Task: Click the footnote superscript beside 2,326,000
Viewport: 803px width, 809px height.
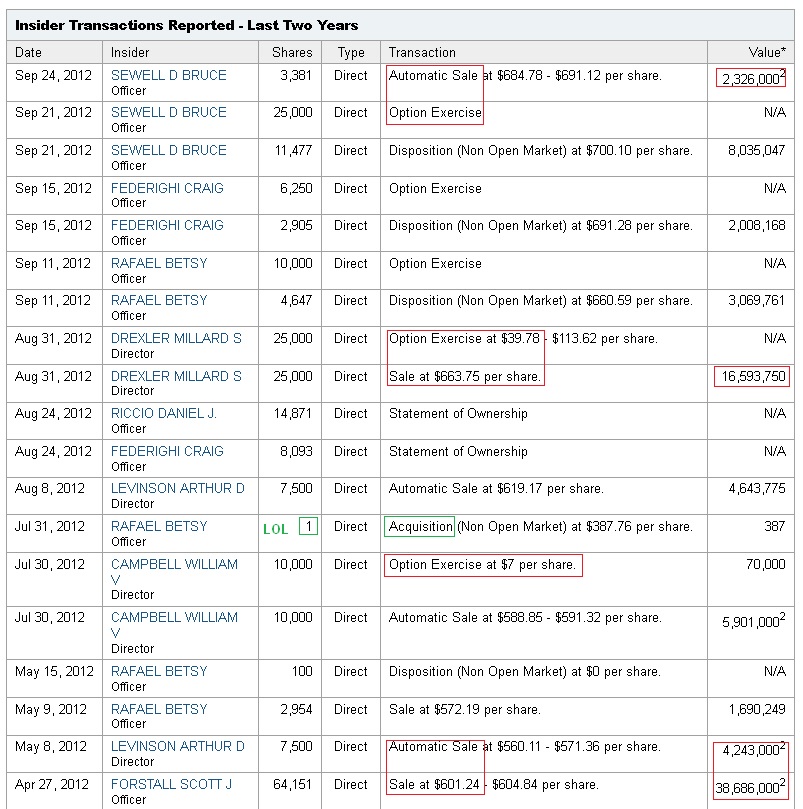Action: point(782,73)
